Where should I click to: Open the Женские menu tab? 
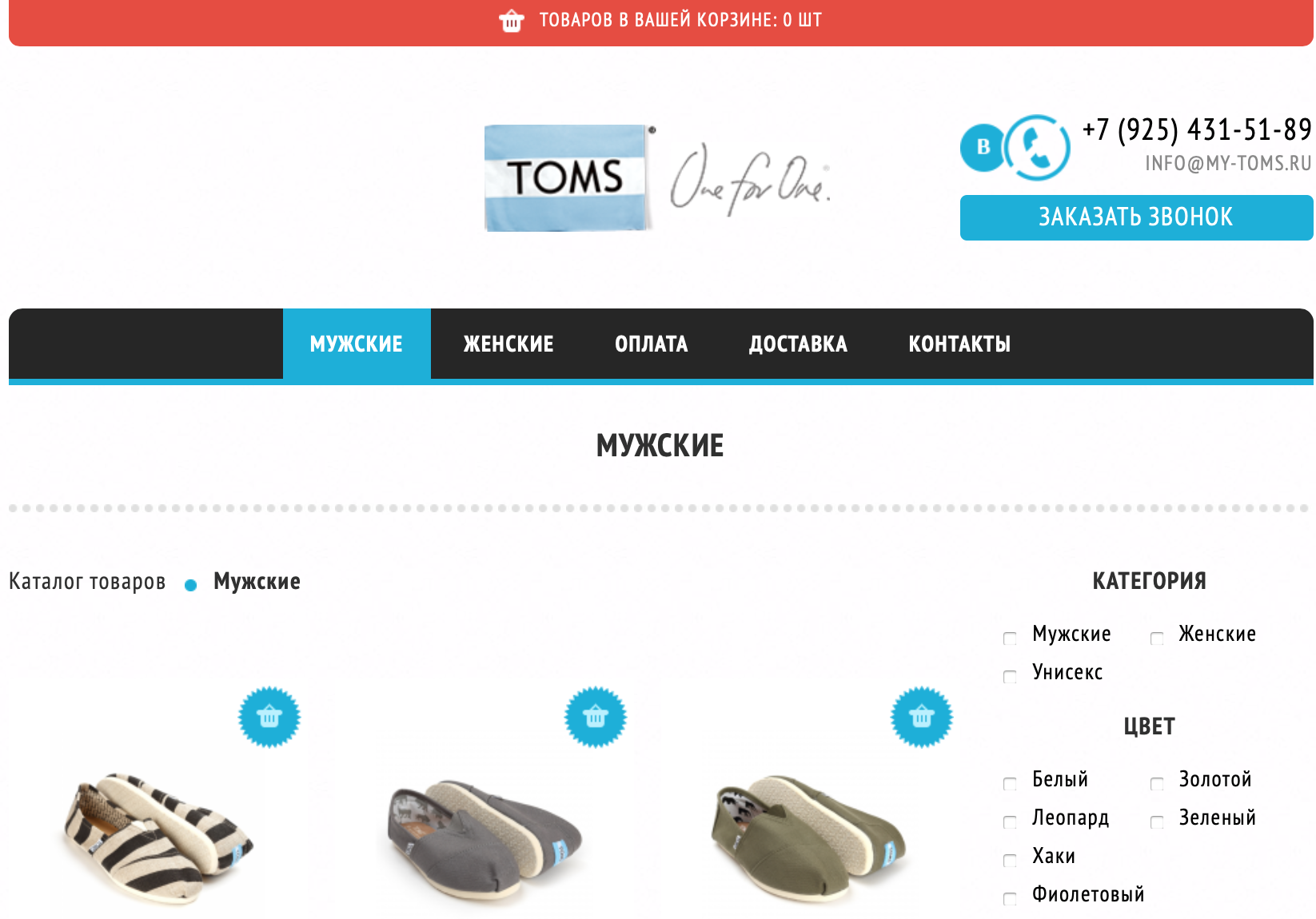(508, 344)
